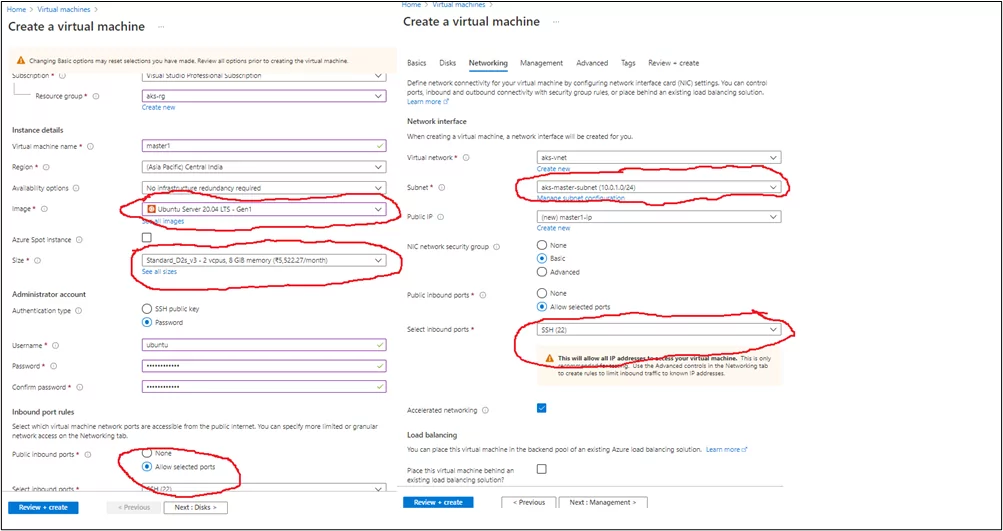Screen dimensions: 1003x531
Task: Click Create new link under Virtual network
Action: coord(553,169)
